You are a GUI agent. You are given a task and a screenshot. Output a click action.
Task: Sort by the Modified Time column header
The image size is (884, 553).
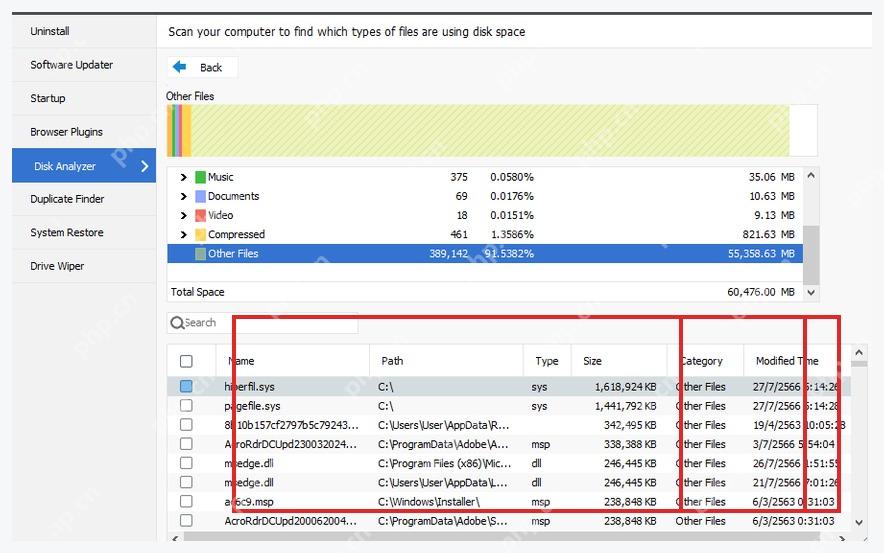pos(797,361)
